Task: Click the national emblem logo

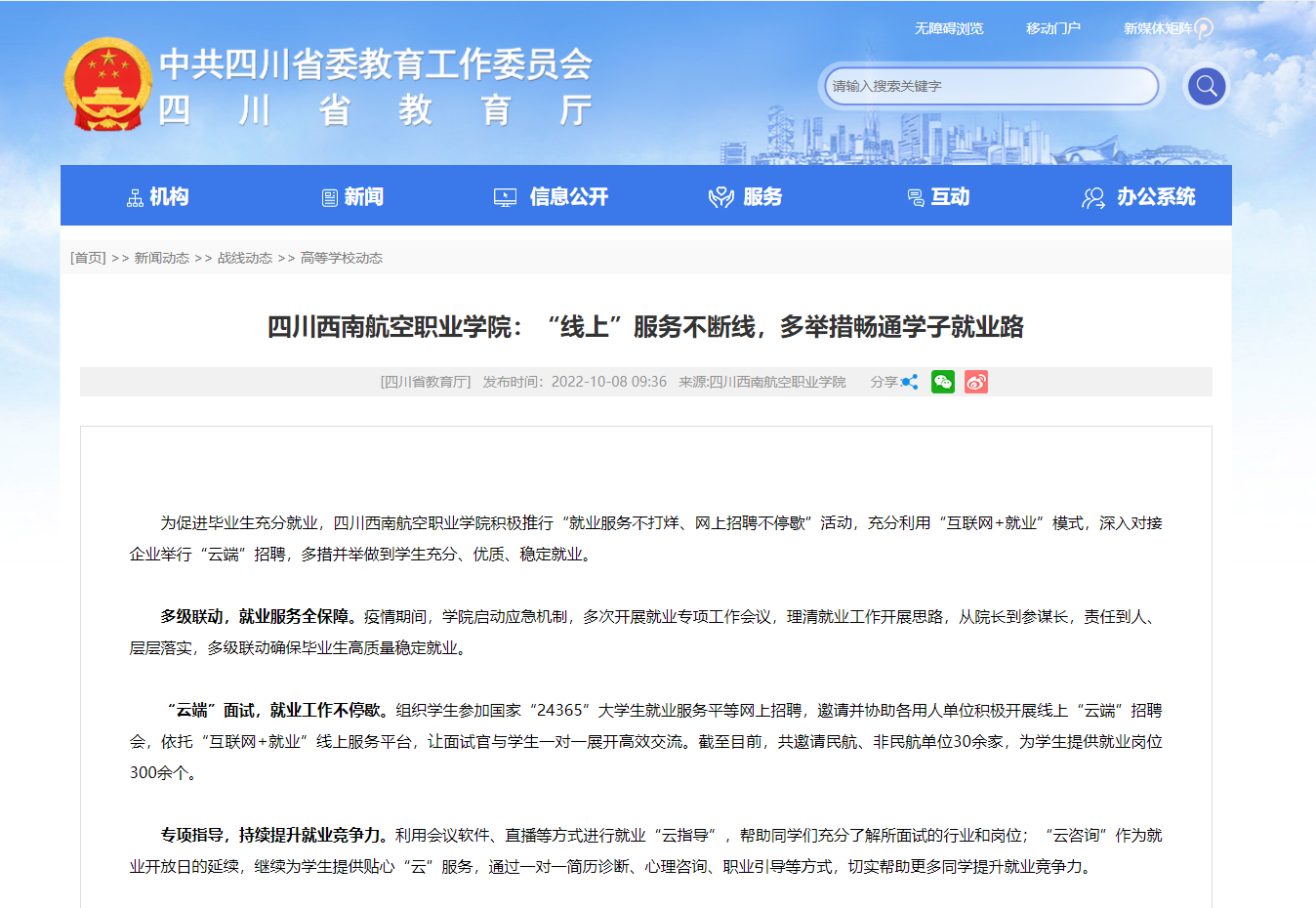Action: 107,85
